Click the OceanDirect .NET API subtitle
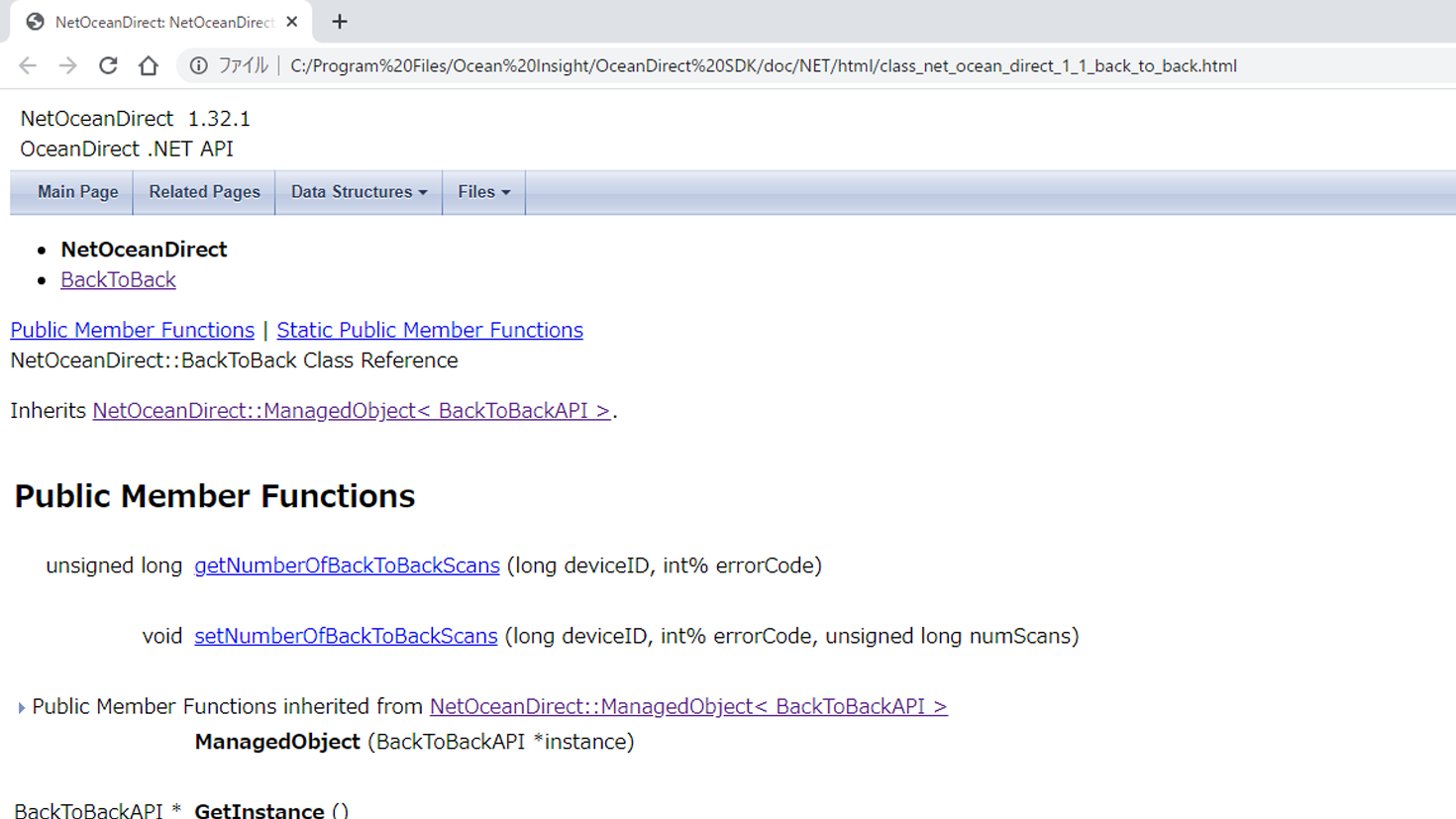The height and width of the screenshot is (819, 1456). pos(127,149)
